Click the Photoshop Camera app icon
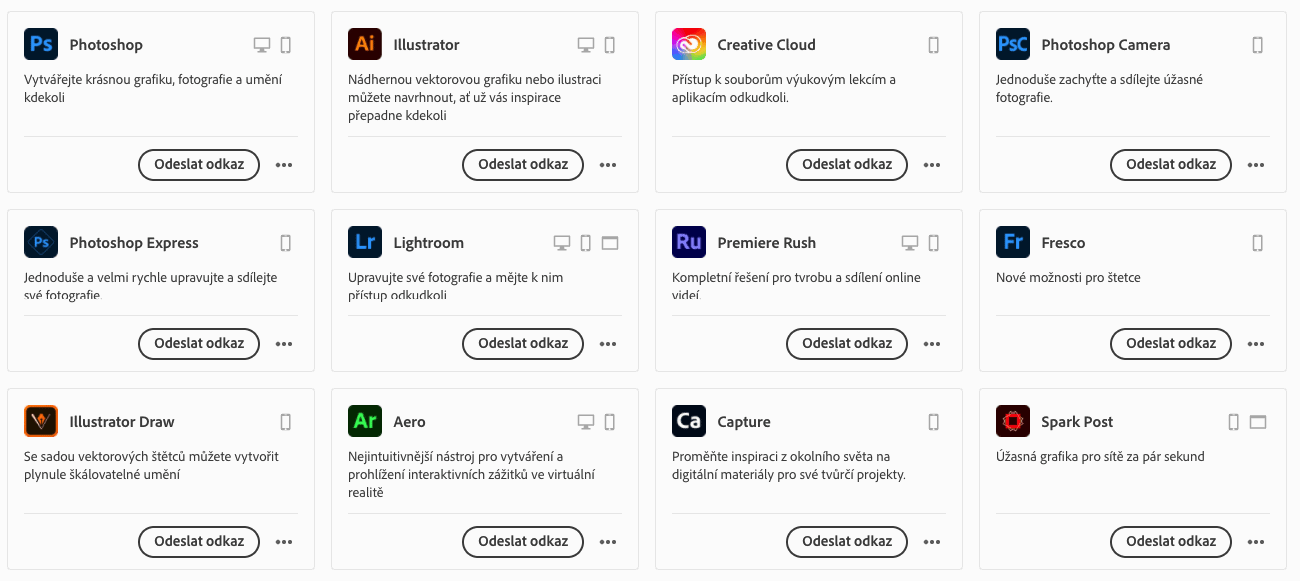Screen dimensions: 1300x581 pos(1013,45)
